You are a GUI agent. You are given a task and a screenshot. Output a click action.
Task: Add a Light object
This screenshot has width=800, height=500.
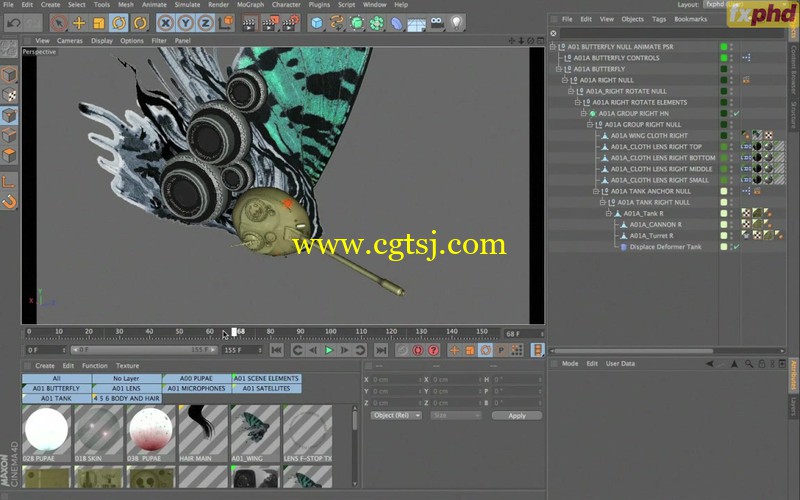[457, 23]
